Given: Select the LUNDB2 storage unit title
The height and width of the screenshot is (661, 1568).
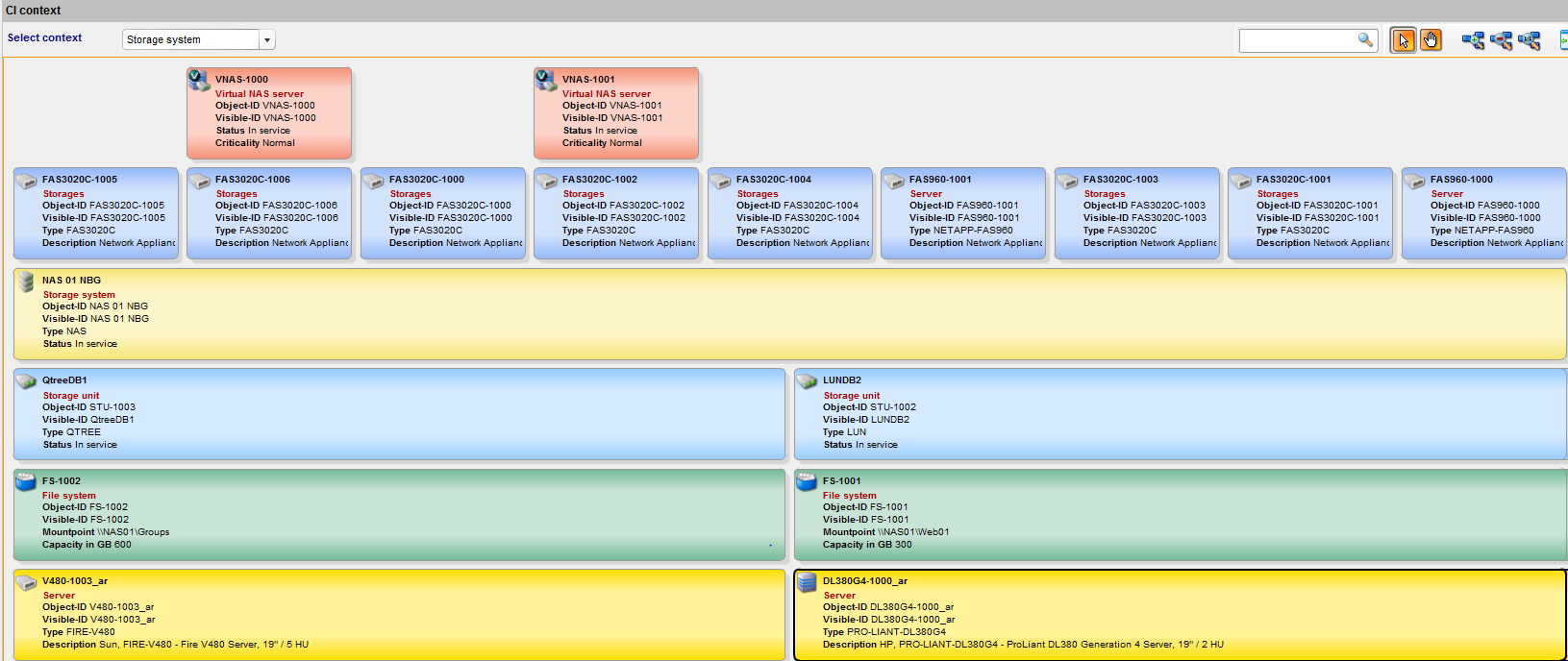Looking at the screenshot, I should coord(841,380).
